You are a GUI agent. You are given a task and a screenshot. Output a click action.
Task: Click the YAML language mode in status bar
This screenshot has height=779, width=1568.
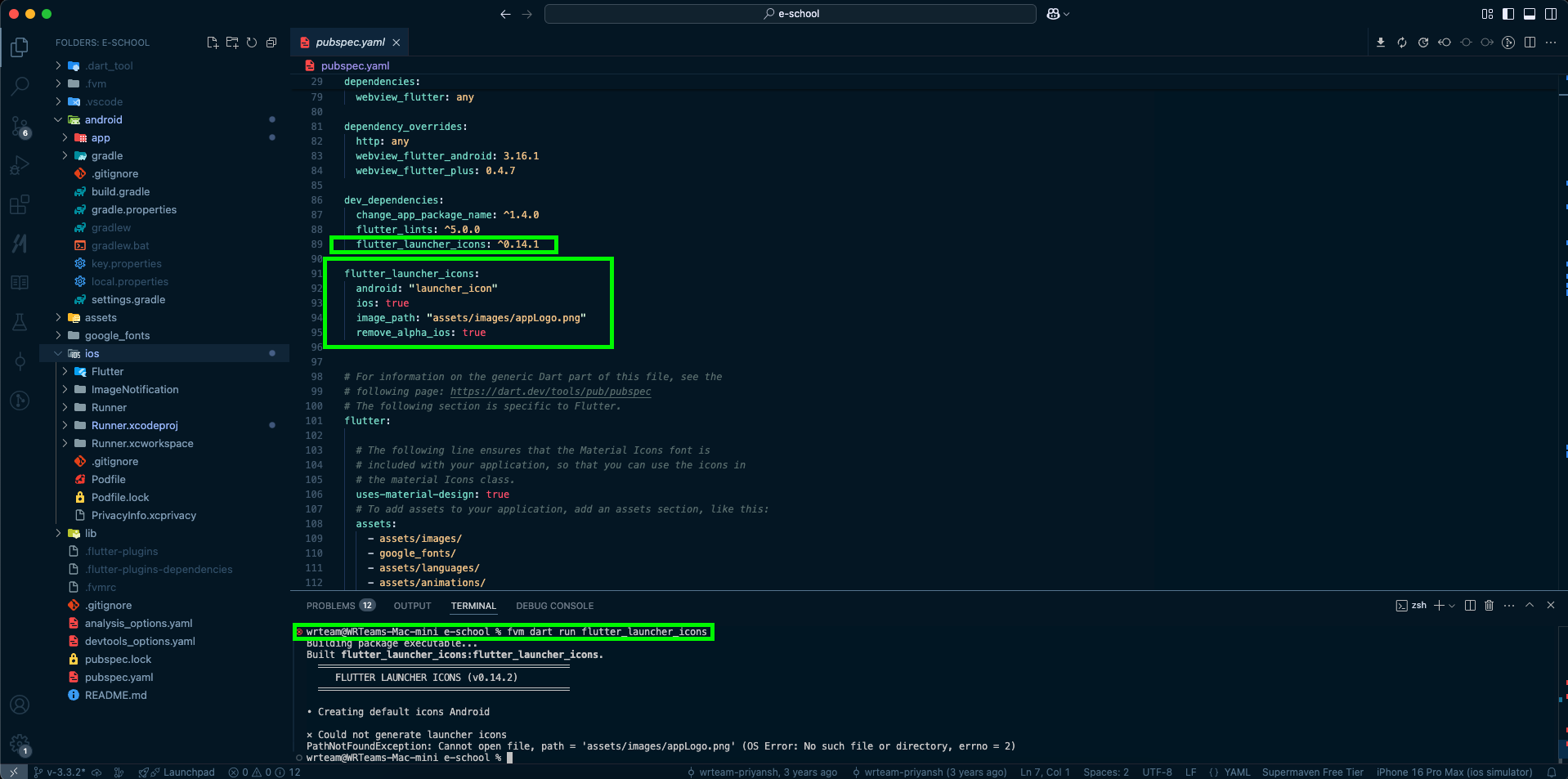pos(1237,772)
